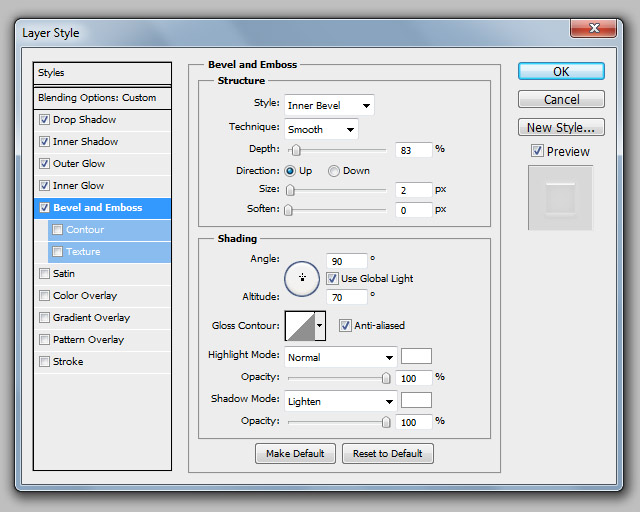
Task: Open the Shadow Mode dropdown showing Lighten
Action: pyautogui.click(x=340, y=401)
